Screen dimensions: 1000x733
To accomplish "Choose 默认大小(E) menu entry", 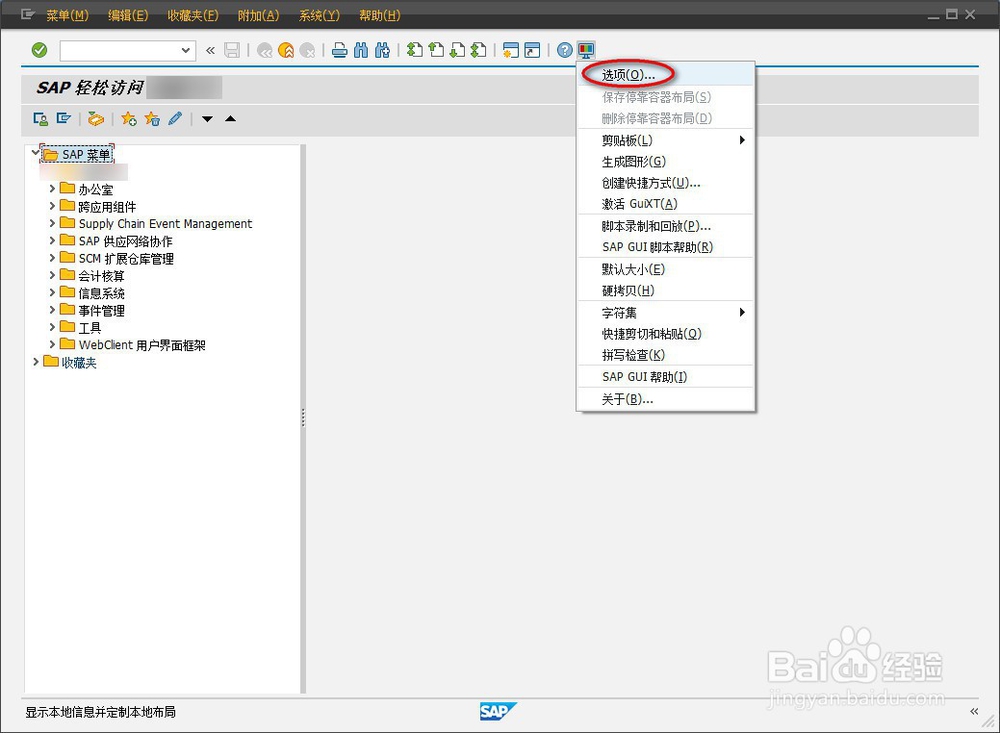I will click(666, 269).
